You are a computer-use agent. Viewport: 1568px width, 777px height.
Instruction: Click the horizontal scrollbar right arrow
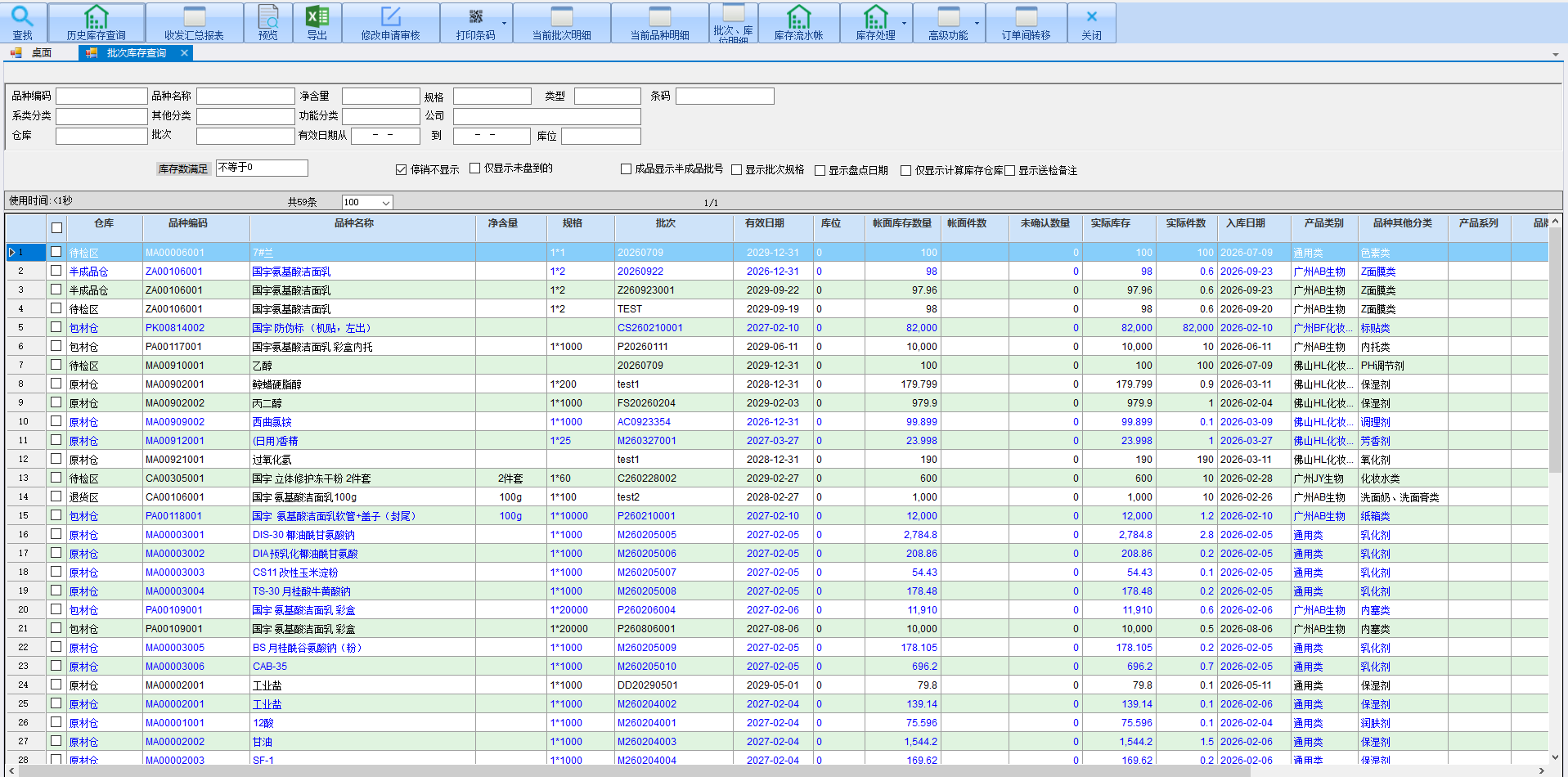1542,770
